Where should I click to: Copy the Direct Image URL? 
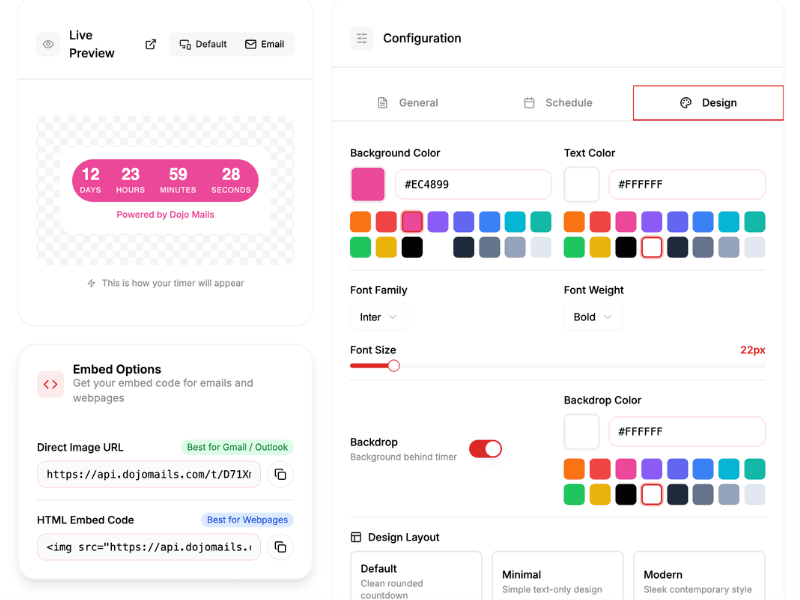(x=280, y=474)
